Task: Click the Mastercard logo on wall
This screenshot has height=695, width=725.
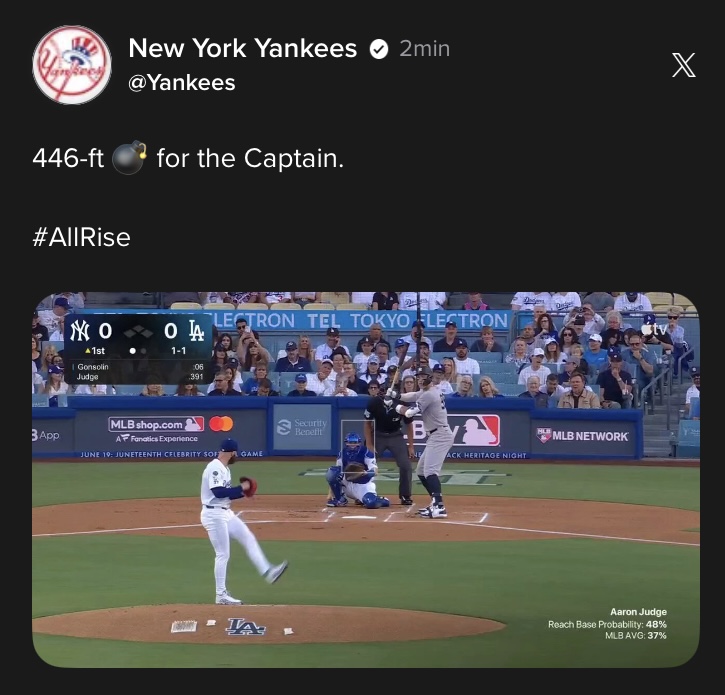Action: [x=221, y=424]
